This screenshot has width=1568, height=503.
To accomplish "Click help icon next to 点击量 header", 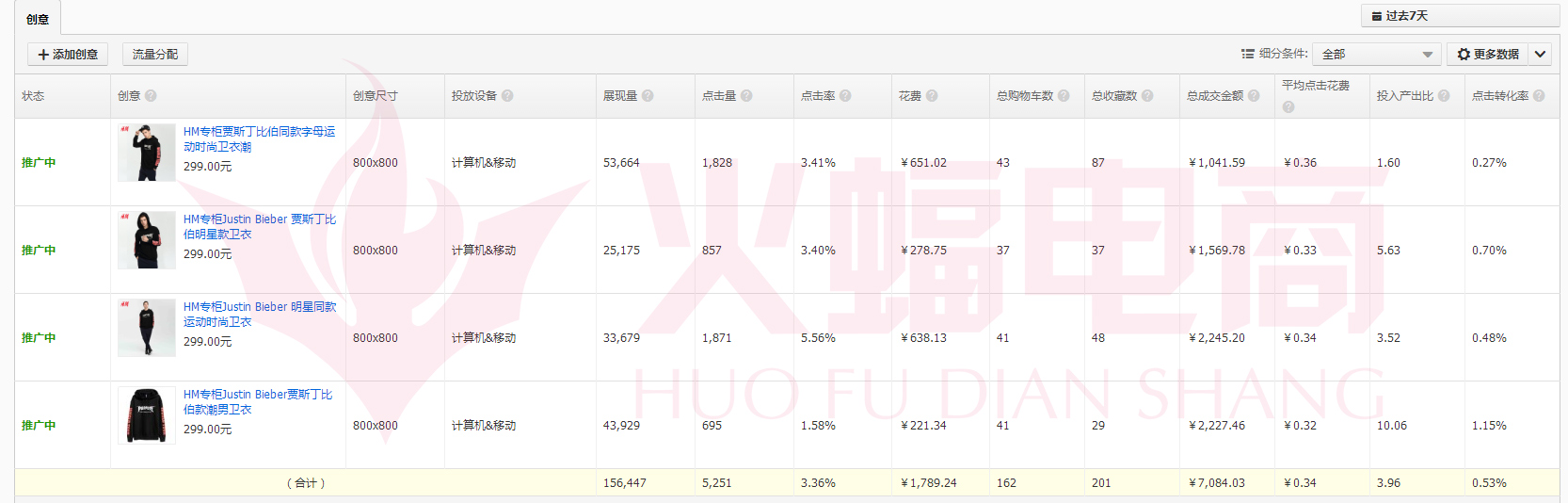I will (746, 96).
